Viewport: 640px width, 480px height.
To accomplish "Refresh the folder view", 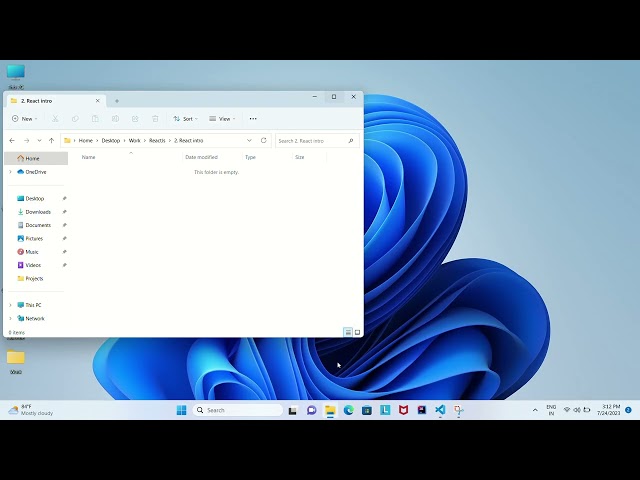I will click(x=264, y=140).
